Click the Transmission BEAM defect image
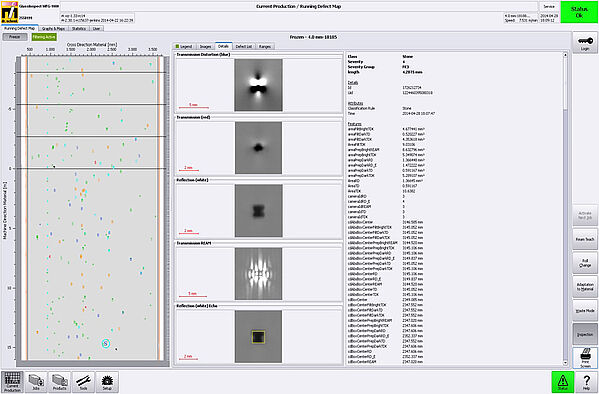The image size is (599, 394). [x=259, y=274]
